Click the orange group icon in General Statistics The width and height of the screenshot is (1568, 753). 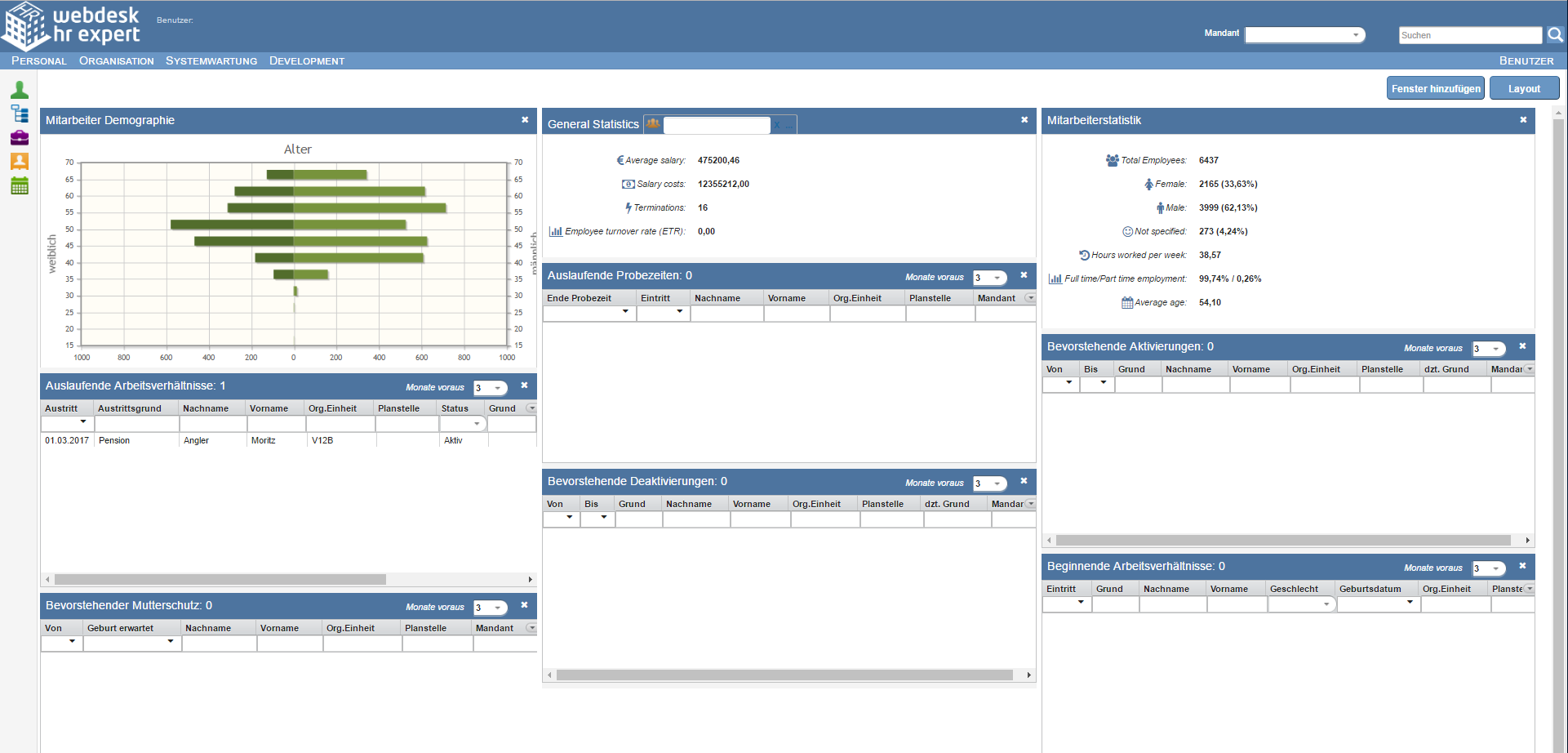click(653, 124)
